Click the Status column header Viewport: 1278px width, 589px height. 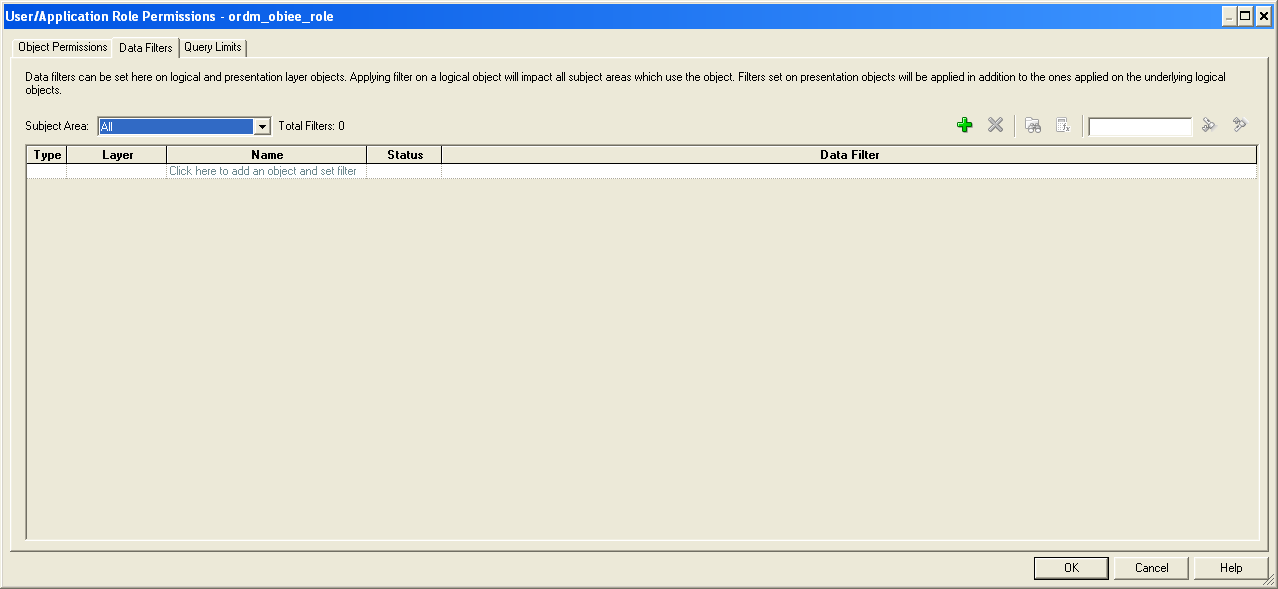tap(405, 155)
